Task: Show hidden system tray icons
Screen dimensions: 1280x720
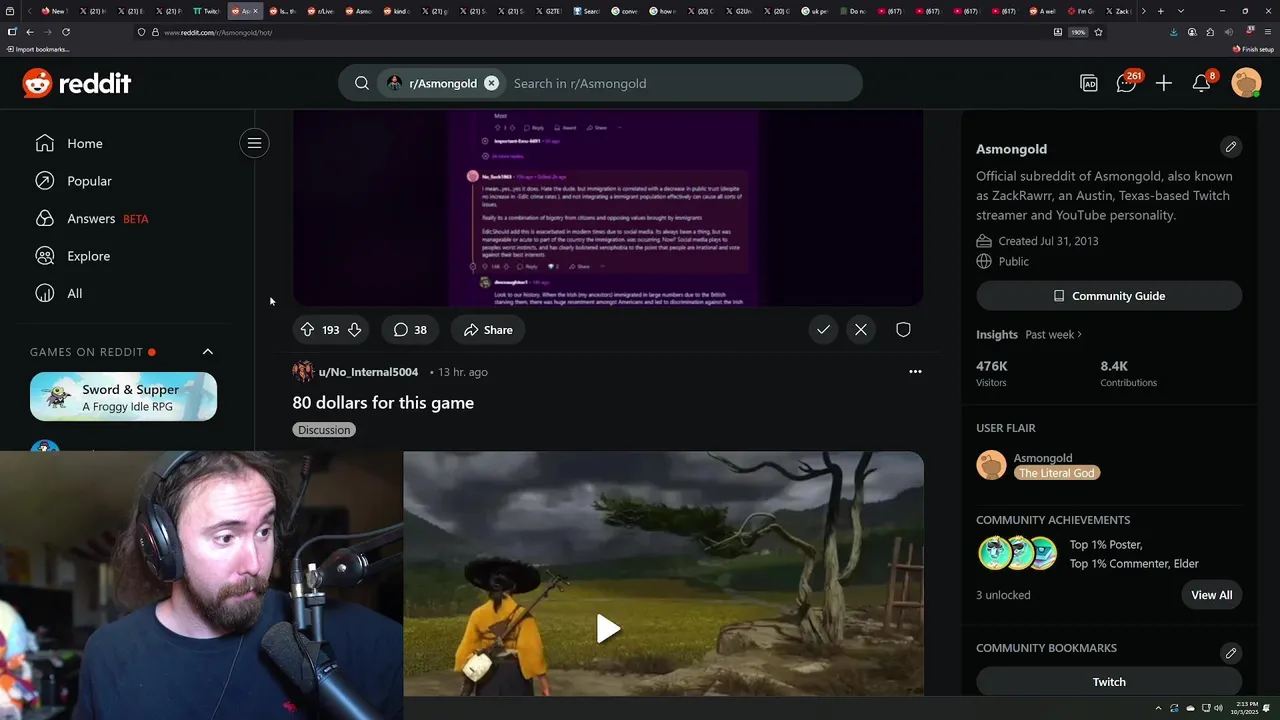Action: [x=1159, y=708]
